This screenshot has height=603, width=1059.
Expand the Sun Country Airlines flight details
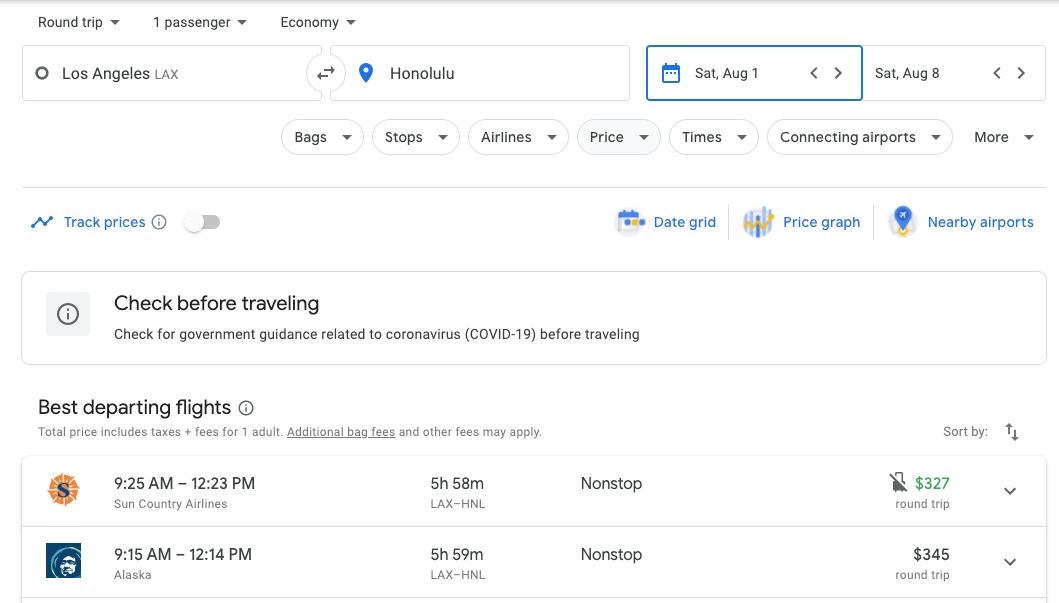pyautogui.click(x=1010, y=491)
